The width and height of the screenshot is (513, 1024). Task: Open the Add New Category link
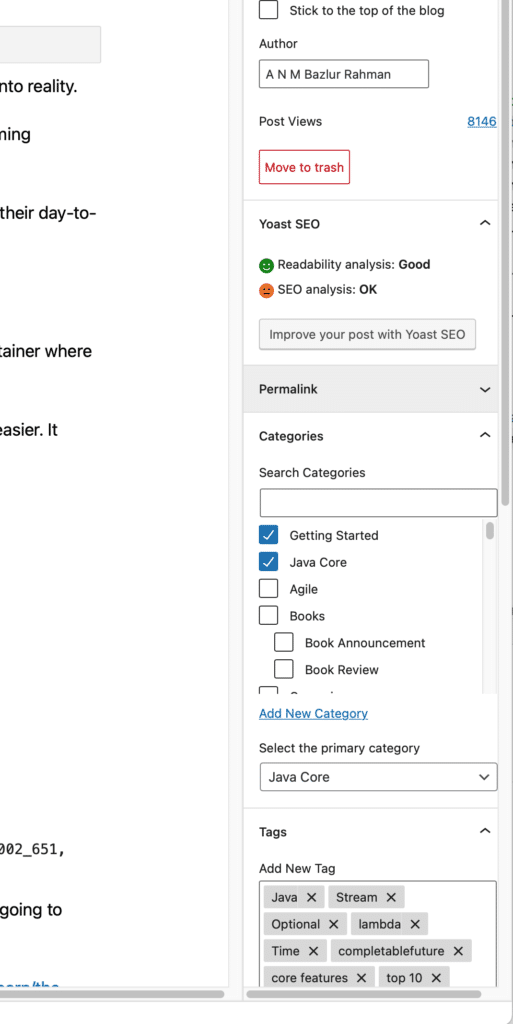313,713
